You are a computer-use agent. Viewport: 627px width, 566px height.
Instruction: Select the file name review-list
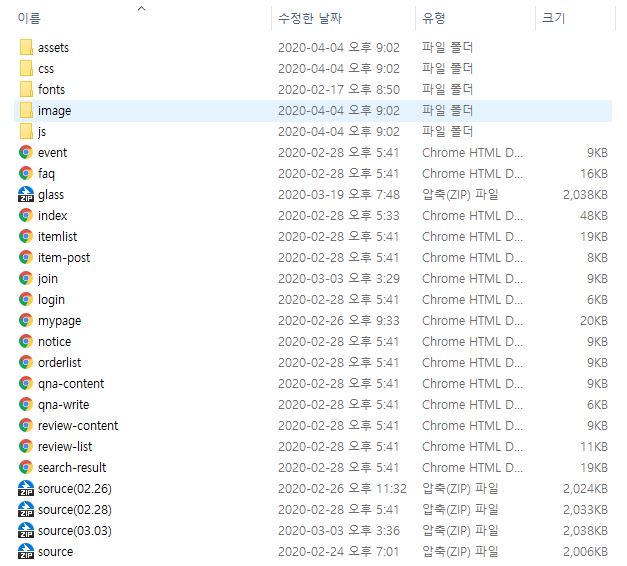coord(65,446)
